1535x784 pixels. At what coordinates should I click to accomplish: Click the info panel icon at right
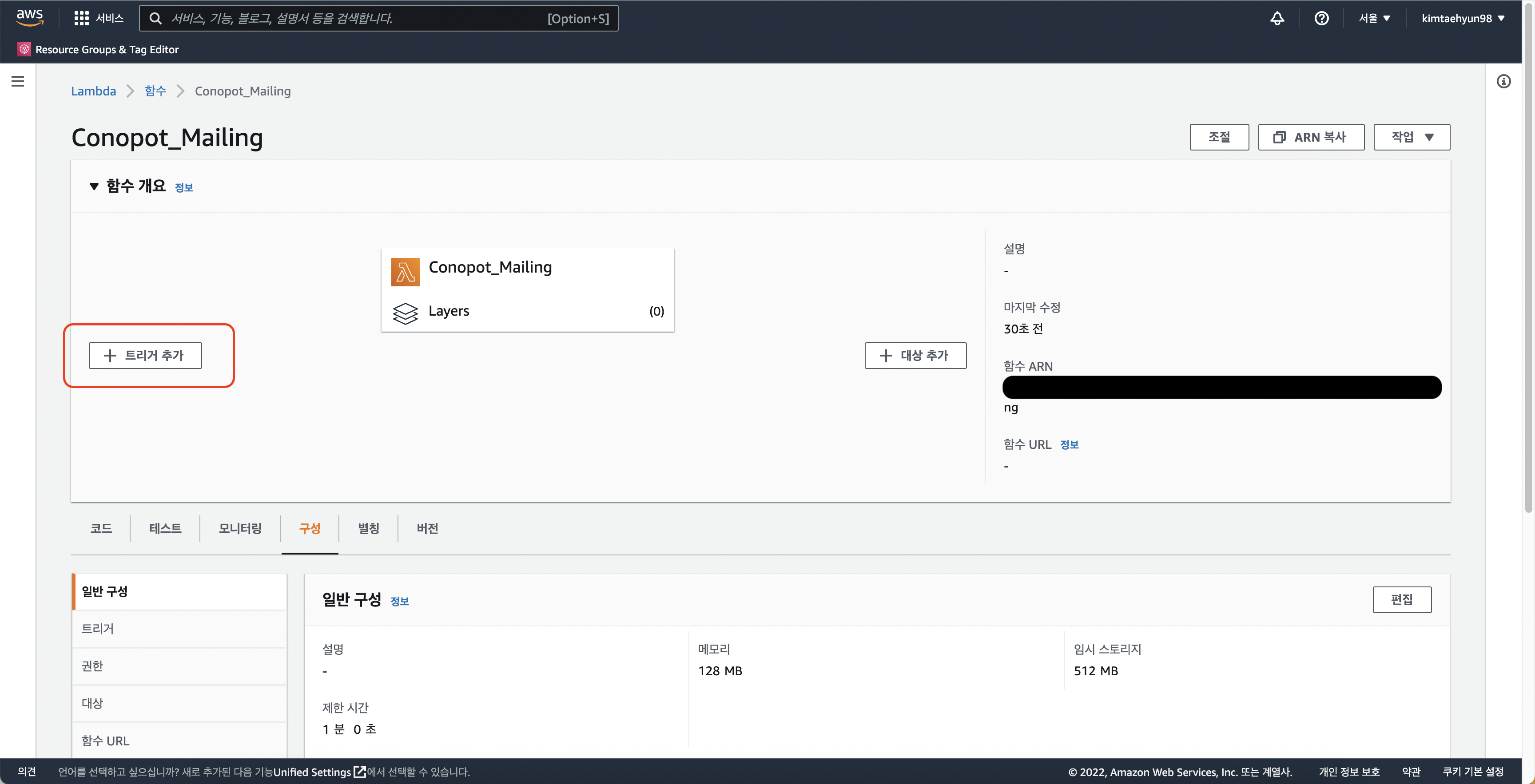(1503, 82)
